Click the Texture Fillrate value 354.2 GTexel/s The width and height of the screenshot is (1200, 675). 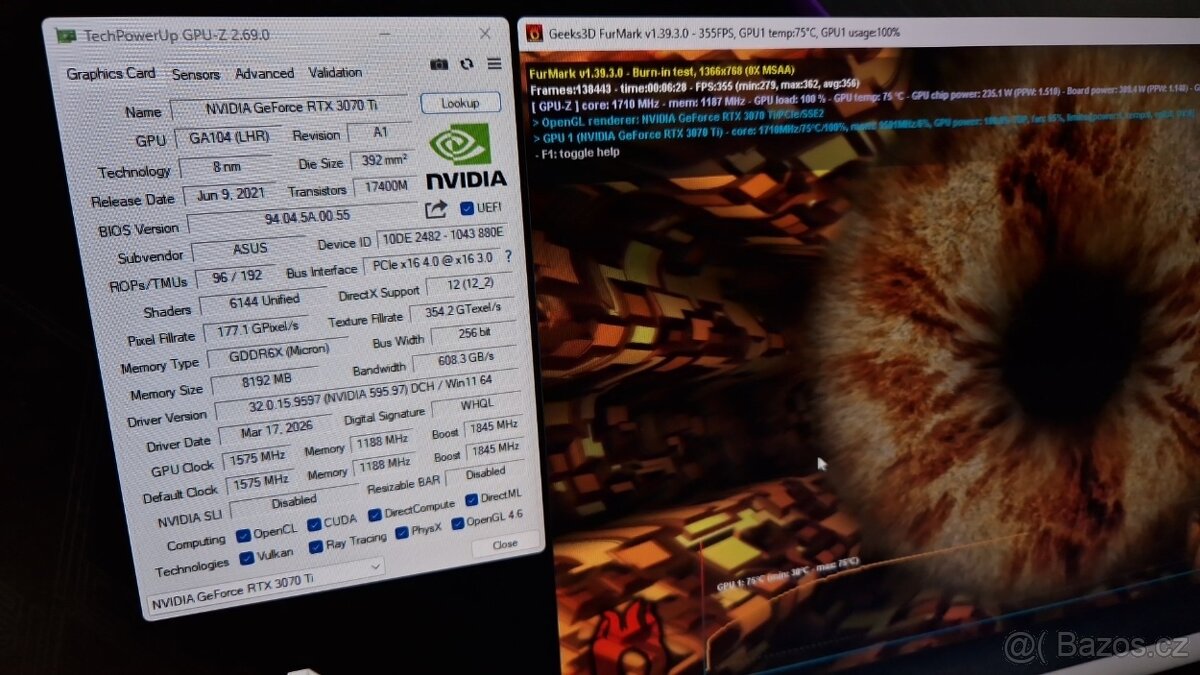pos(464,311)
